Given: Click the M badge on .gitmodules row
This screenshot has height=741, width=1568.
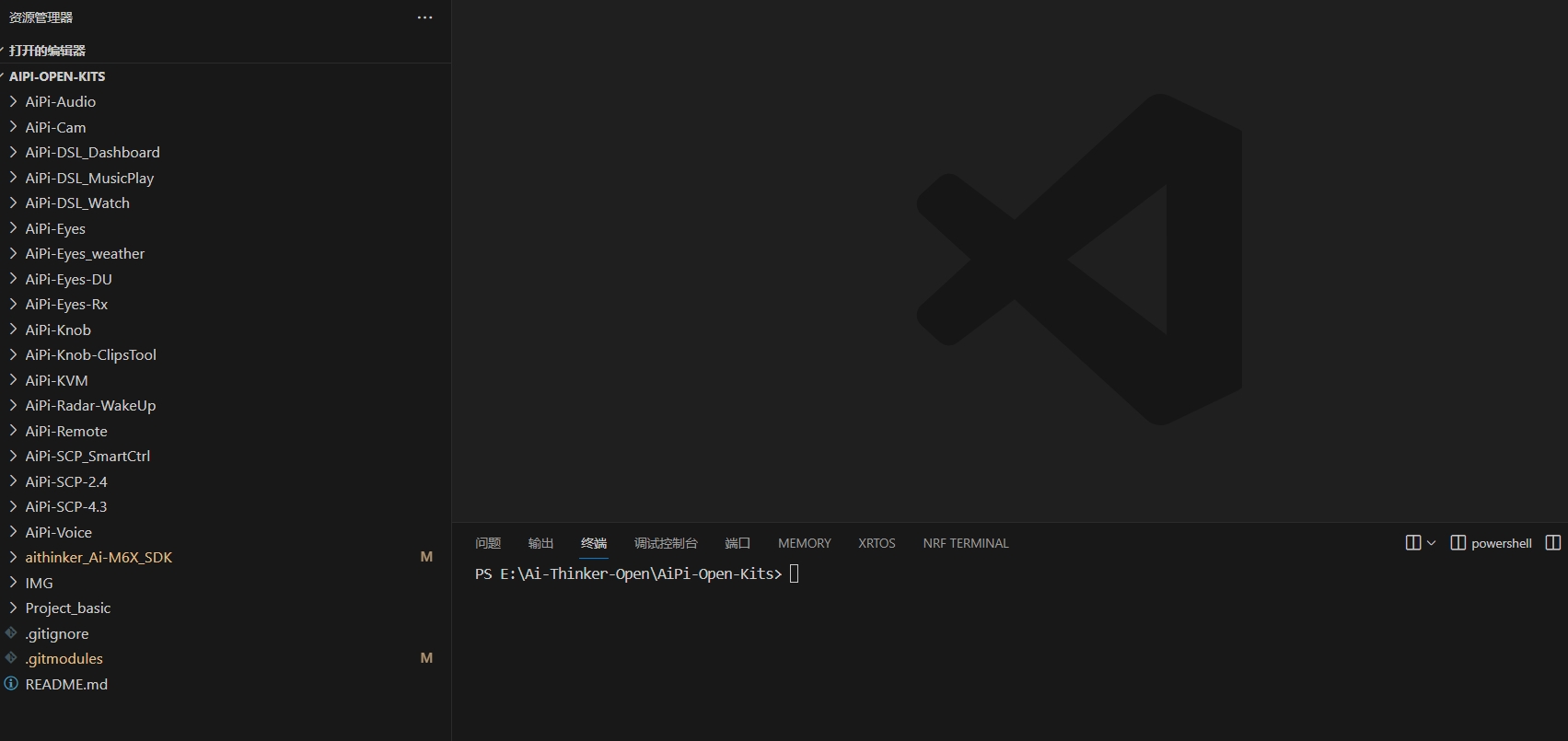Looking at the screenshot, I should tap(426, 658).
